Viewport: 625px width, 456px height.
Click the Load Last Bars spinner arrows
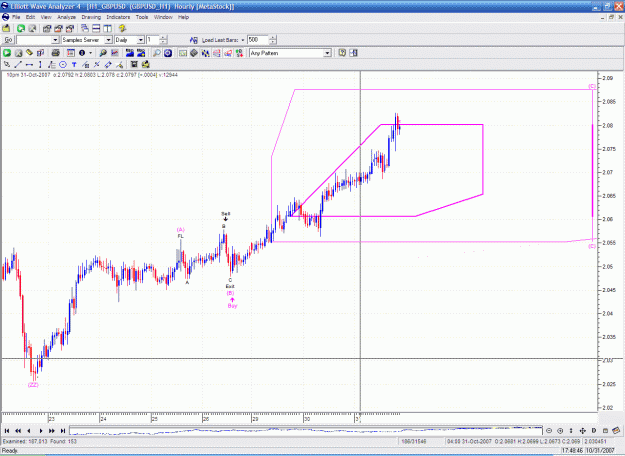click(x=273, y=40)
